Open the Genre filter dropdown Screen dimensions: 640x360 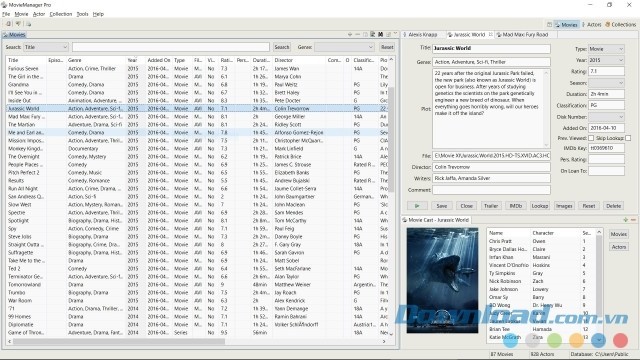tap(344, 47)
